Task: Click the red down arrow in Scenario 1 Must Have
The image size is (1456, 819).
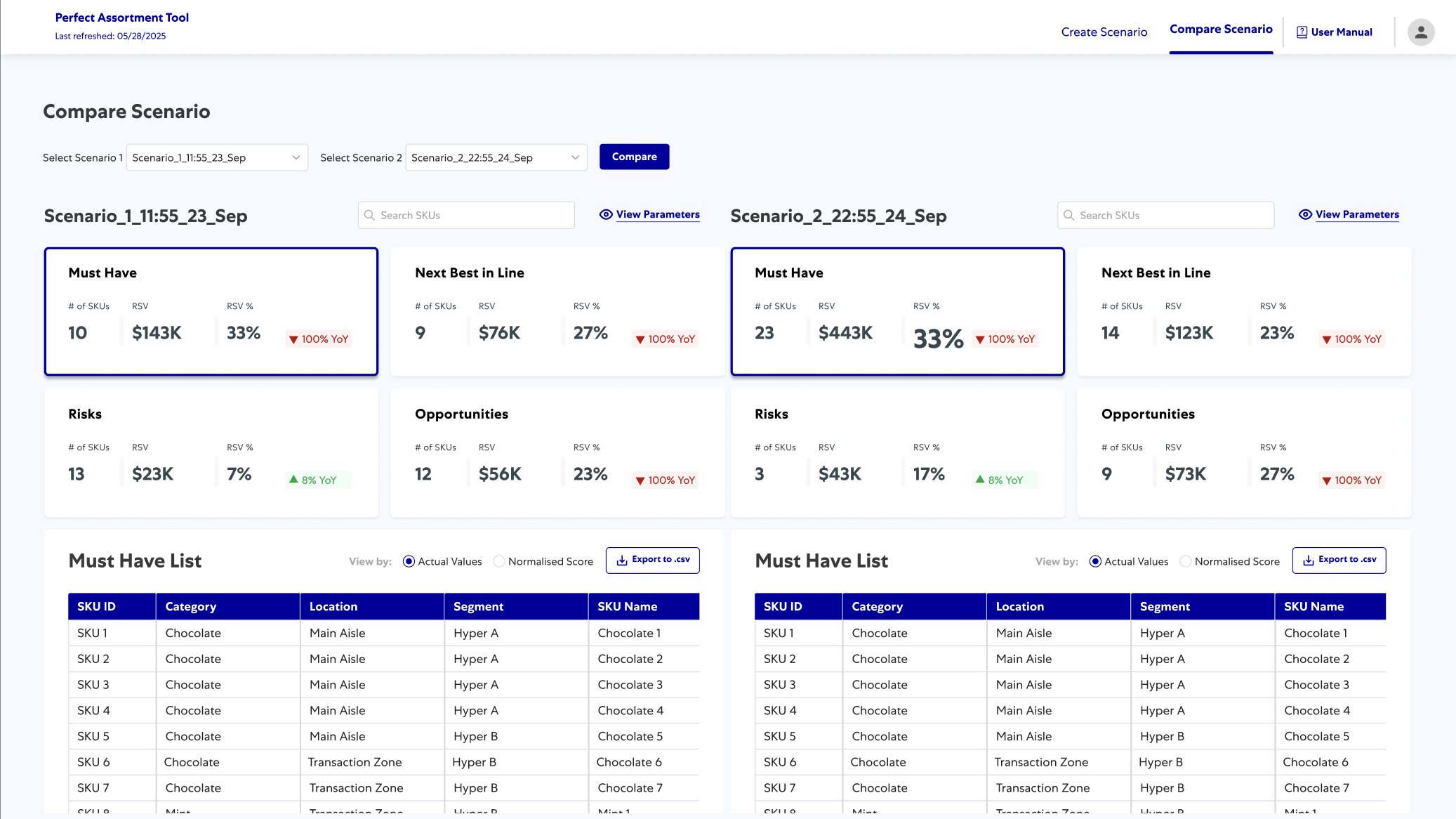Action: 293,340
